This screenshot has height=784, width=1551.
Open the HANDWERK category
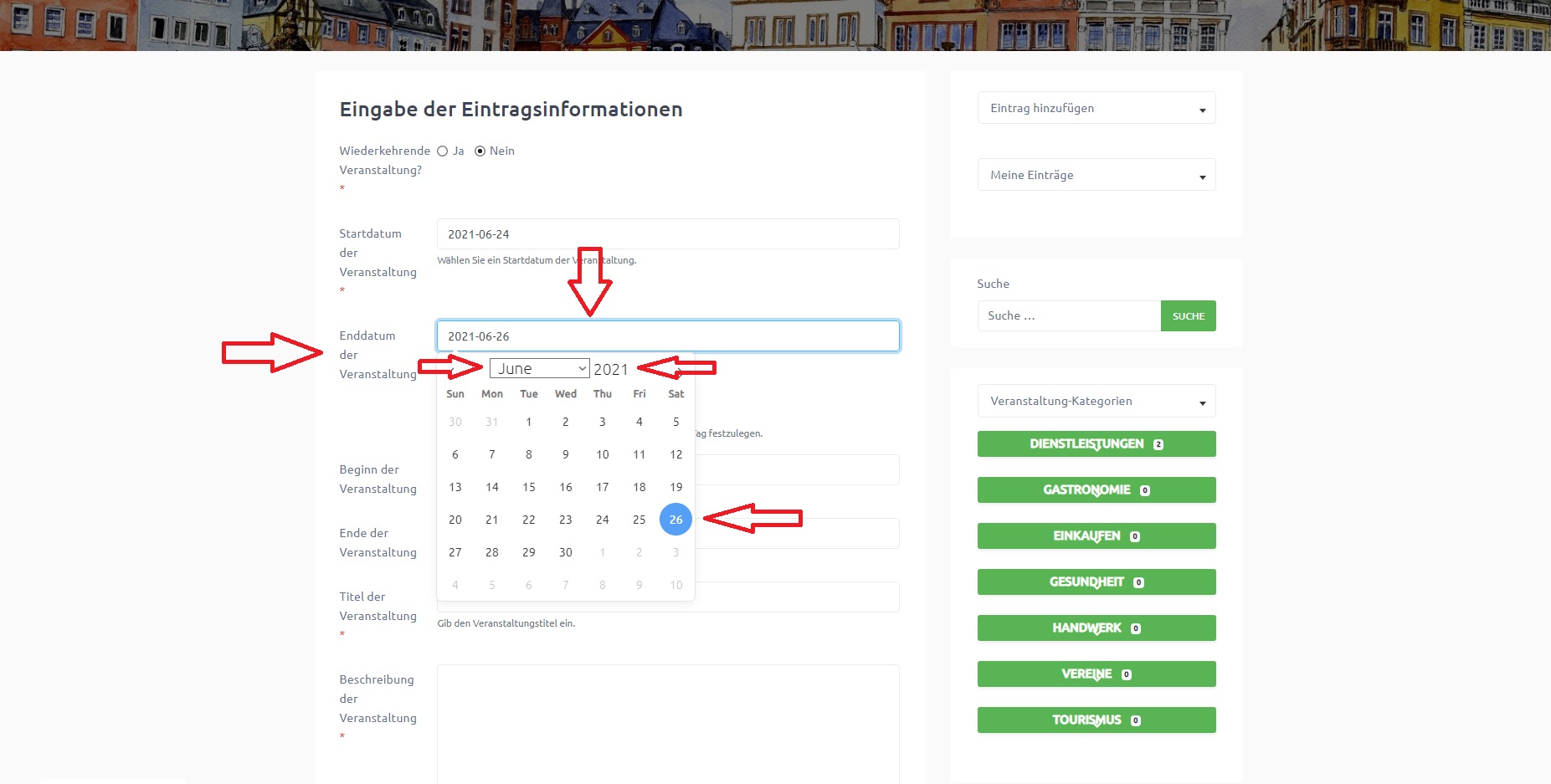point(1096,628)
